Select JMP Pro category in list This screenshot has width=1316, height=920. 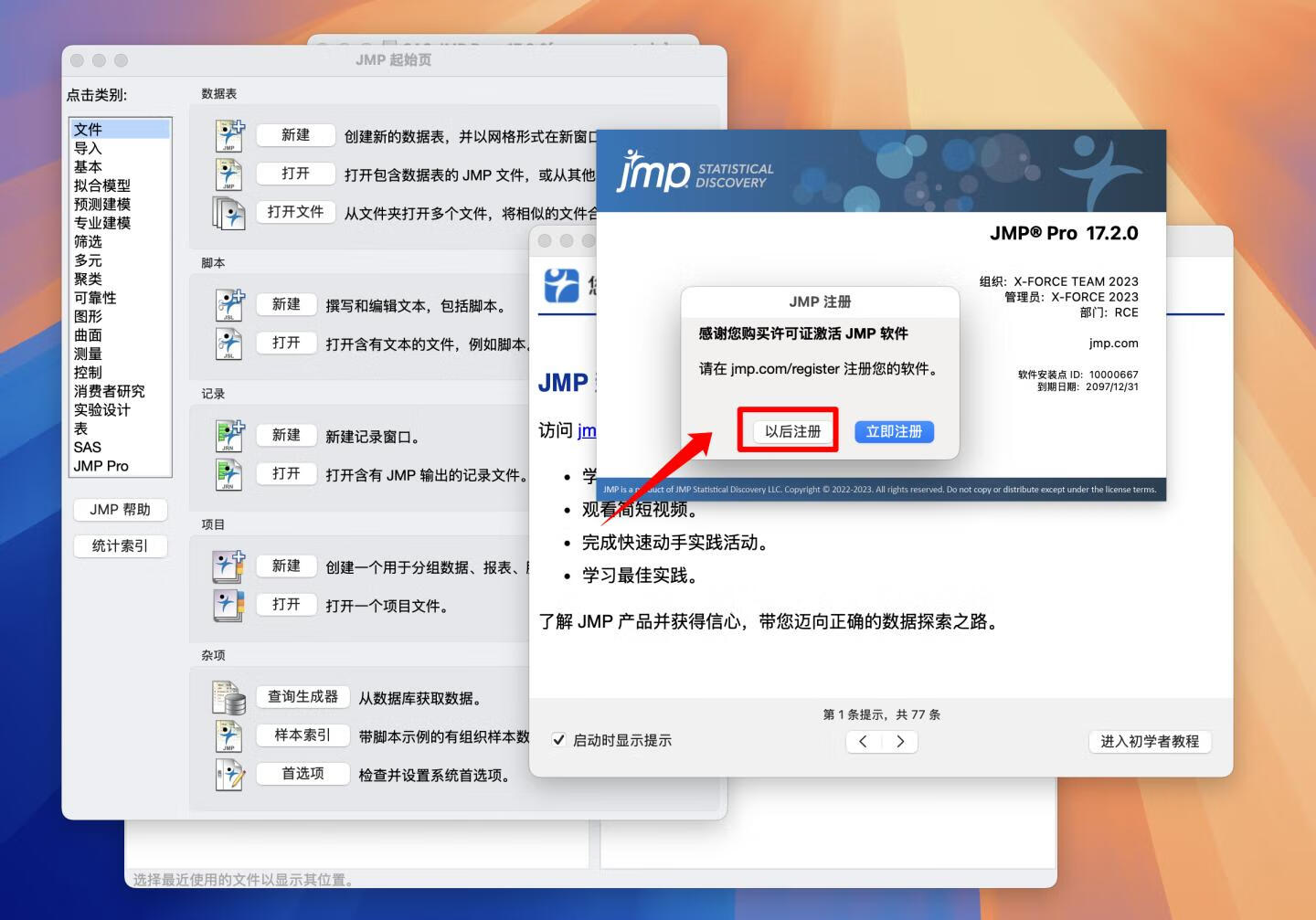point(120,467)
